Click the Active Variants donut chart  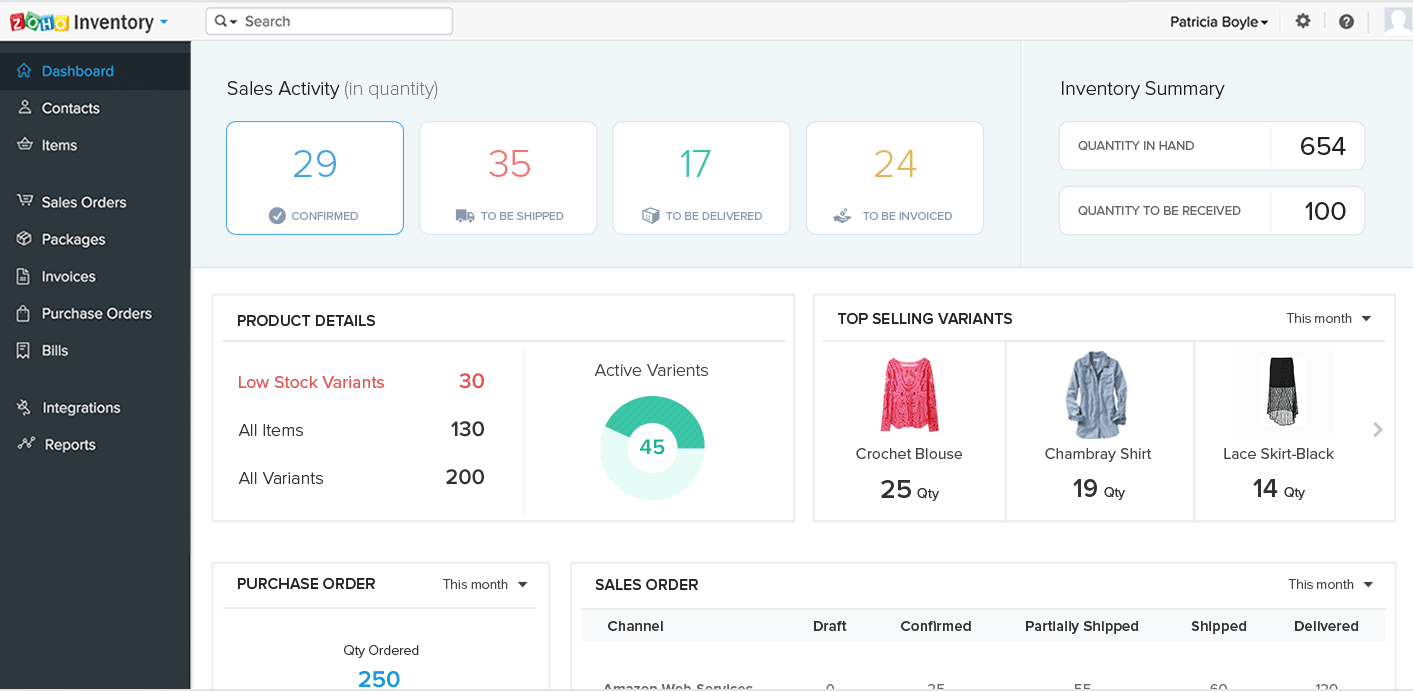(652, 447)
